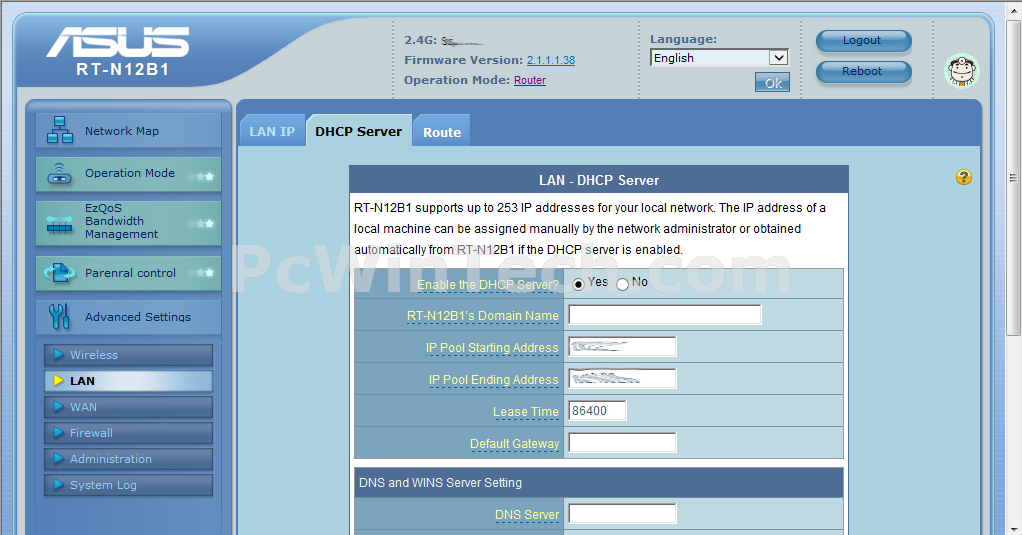Switch to the LAN IP tab
The image size is (1022, 535).
[x=272, y=132]
